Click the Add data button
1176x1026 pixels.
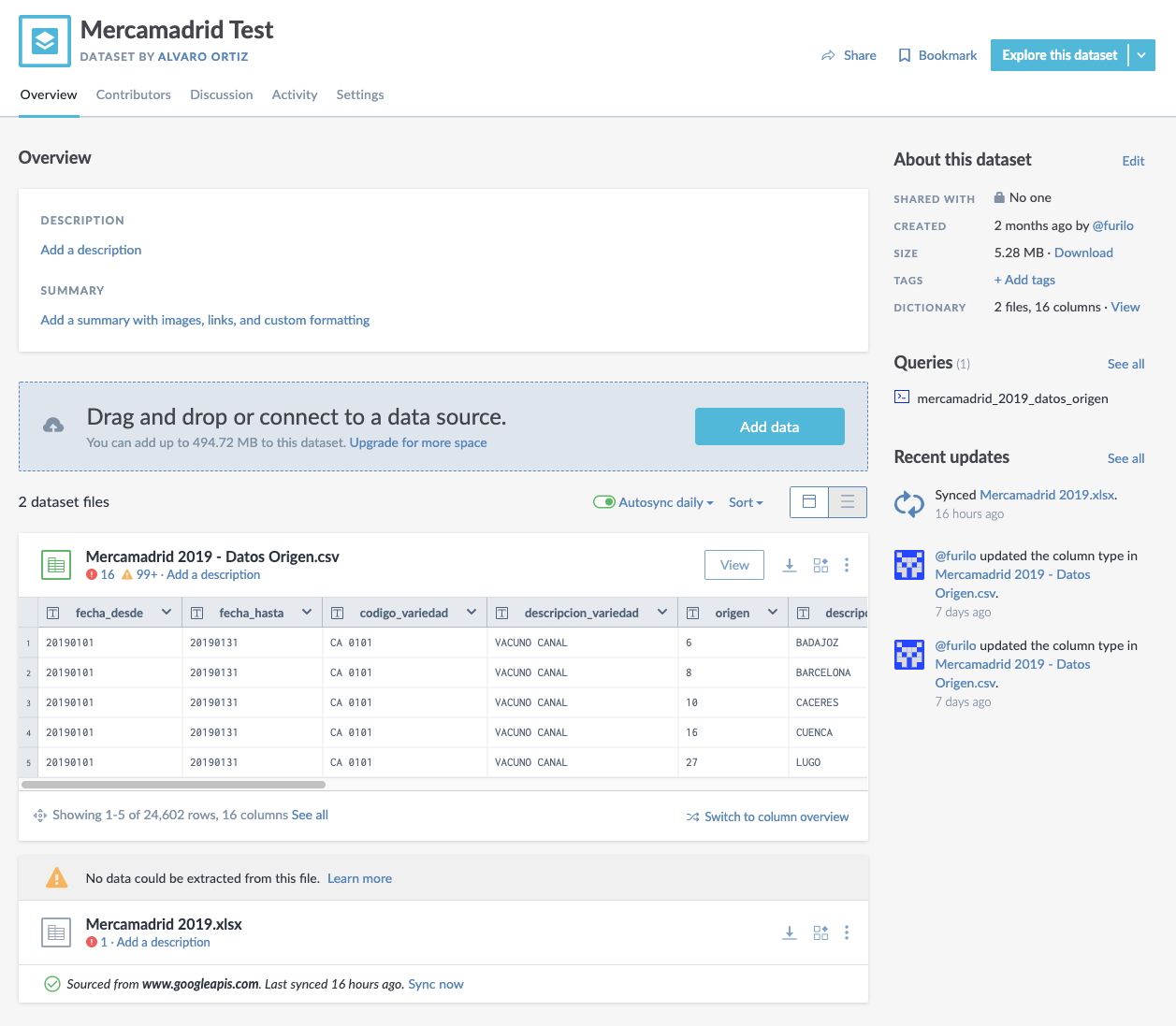pos(770,426)
